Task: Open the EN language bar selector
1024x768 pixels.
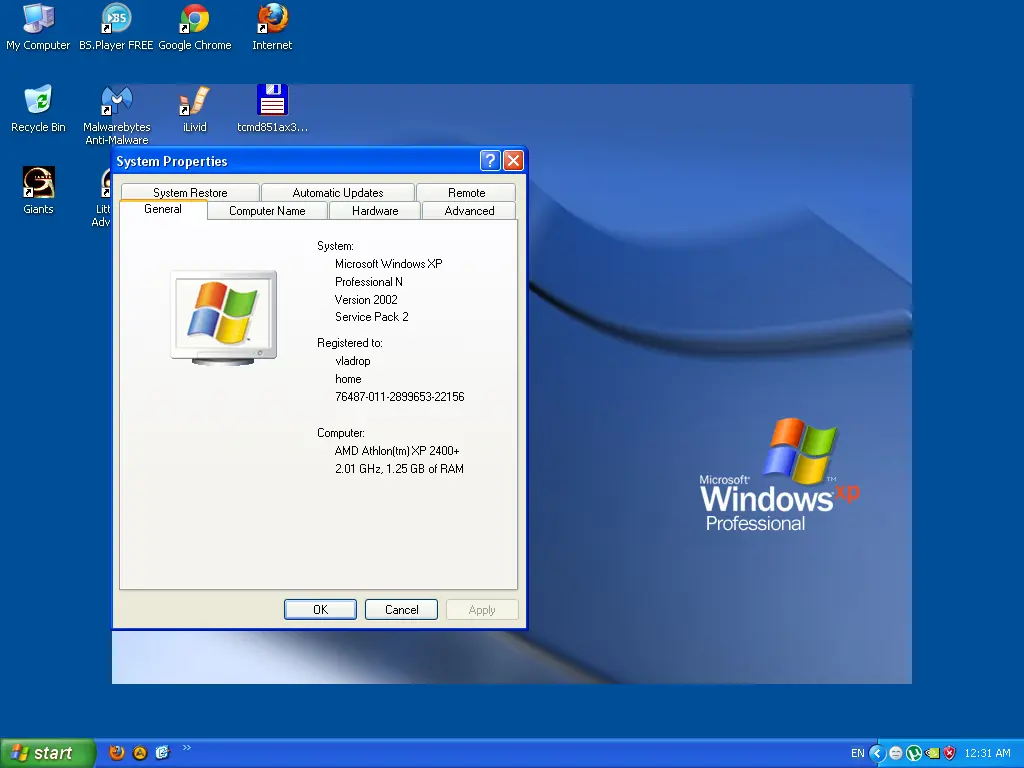Action: pos(857,753)
